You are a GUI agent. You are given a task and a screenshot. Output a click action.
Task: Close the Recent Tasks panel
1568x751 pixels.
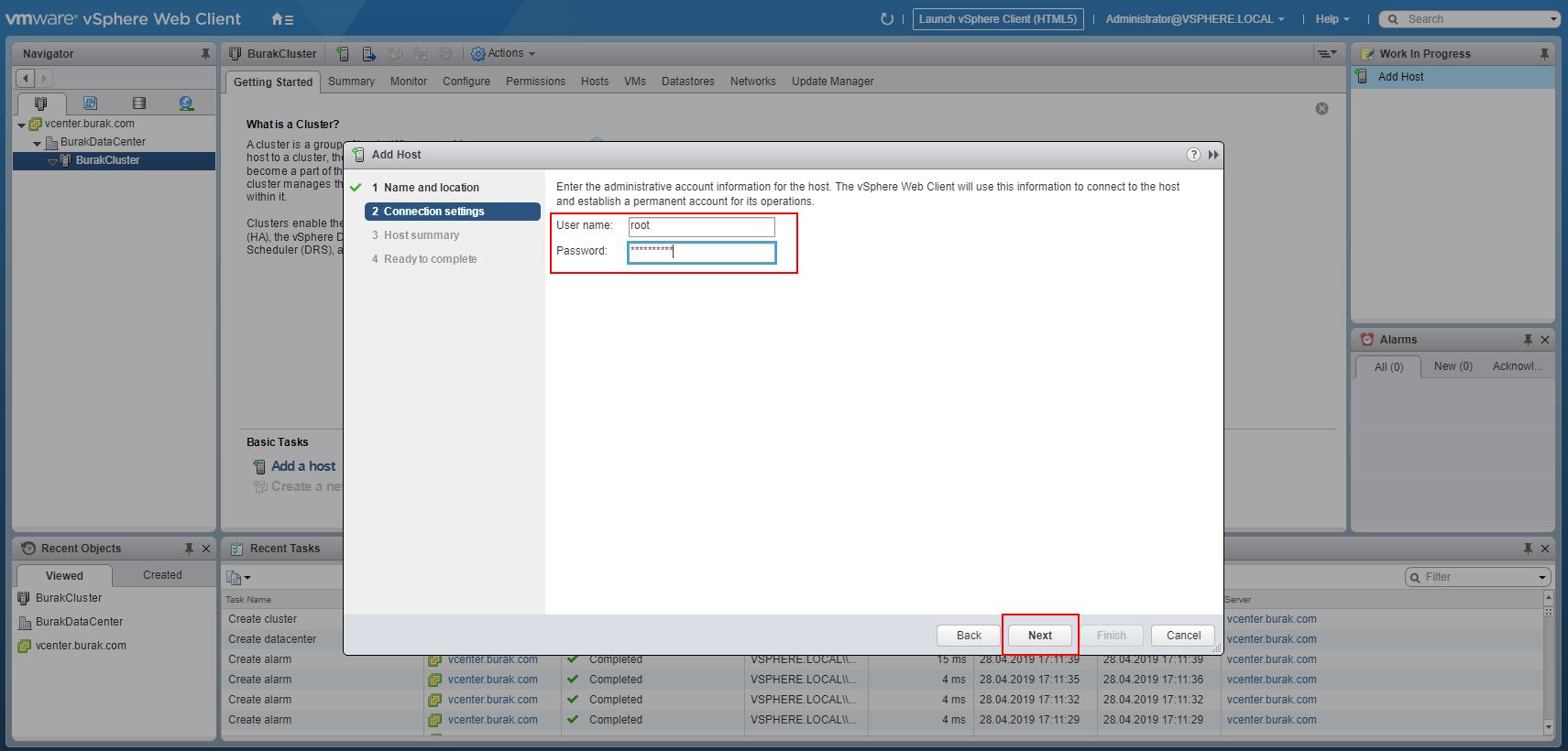(1545, 549)
